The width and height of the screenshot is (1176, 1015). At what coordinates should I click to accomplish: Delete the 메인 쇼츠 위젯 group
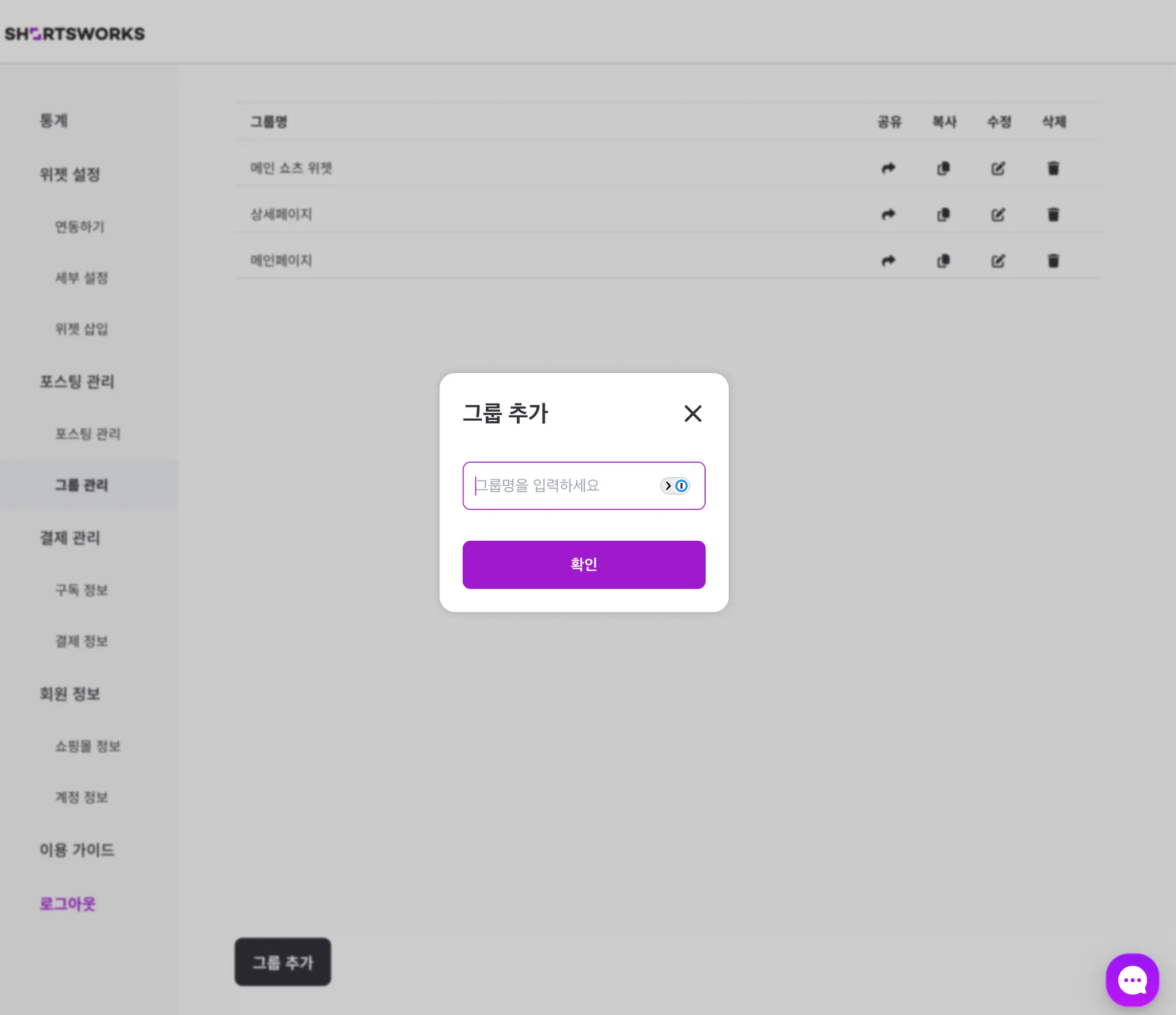click(1053, 168)
